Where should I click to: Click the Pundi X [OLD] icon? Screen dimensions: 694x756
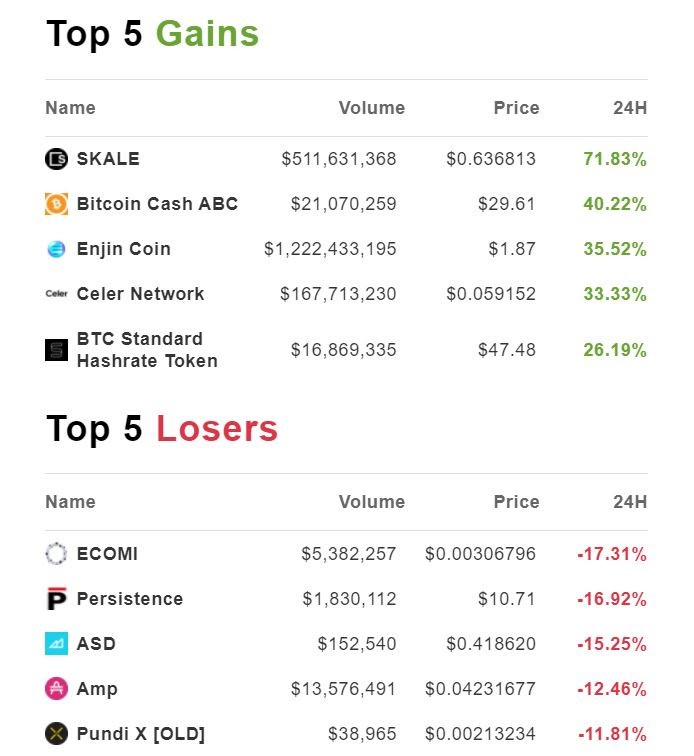(x=56, y=734)
